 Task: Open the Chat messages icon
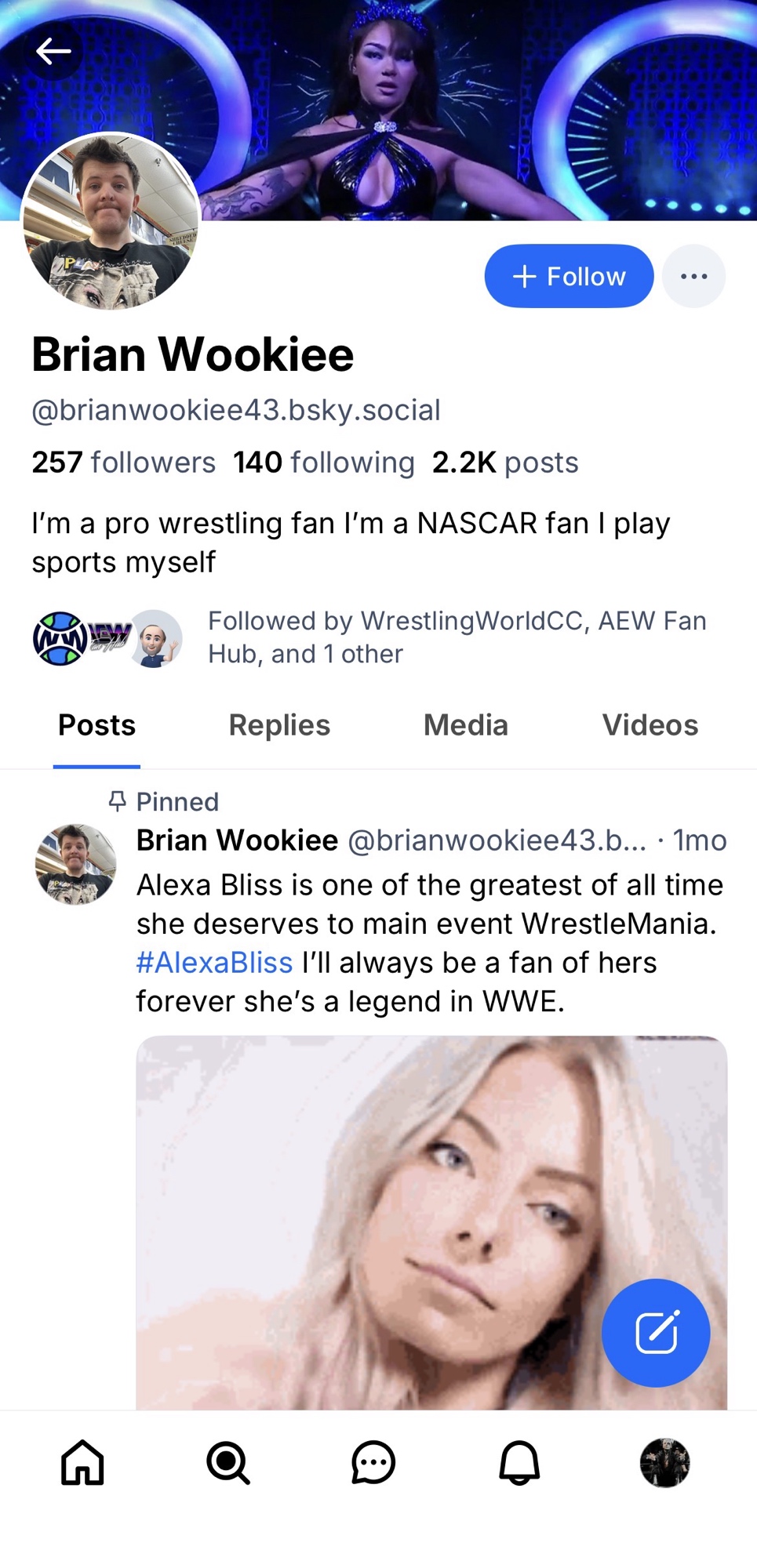tap(373, 1463)
